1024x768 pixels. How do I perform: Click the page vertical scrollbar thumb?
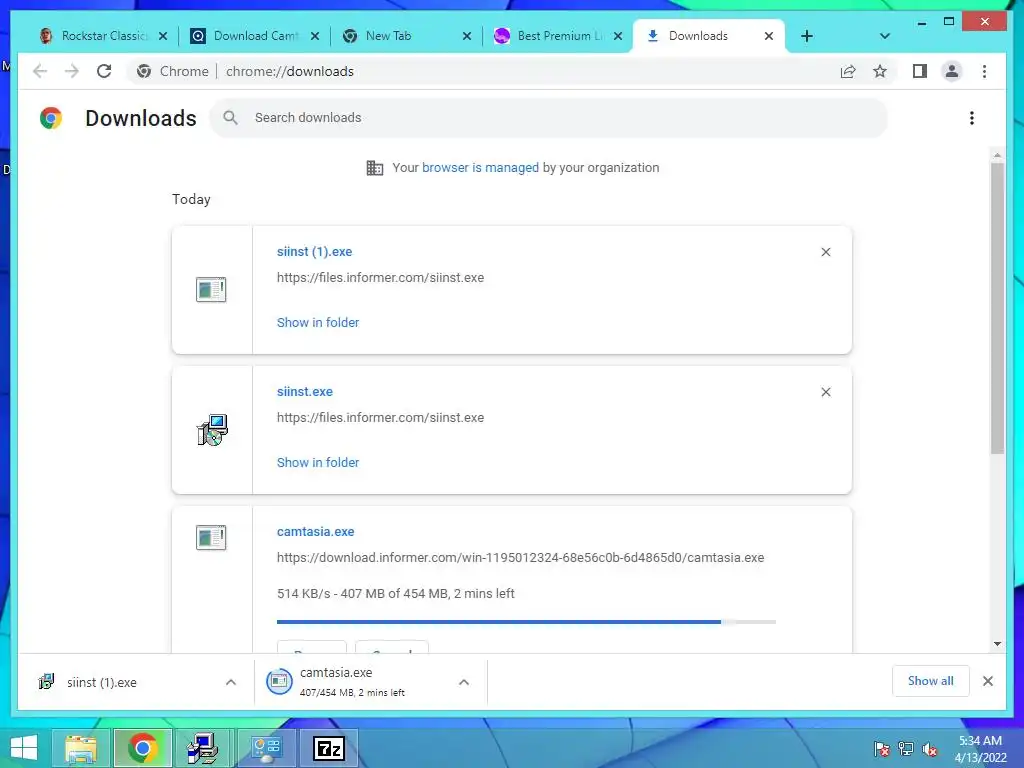coord(997,307)
